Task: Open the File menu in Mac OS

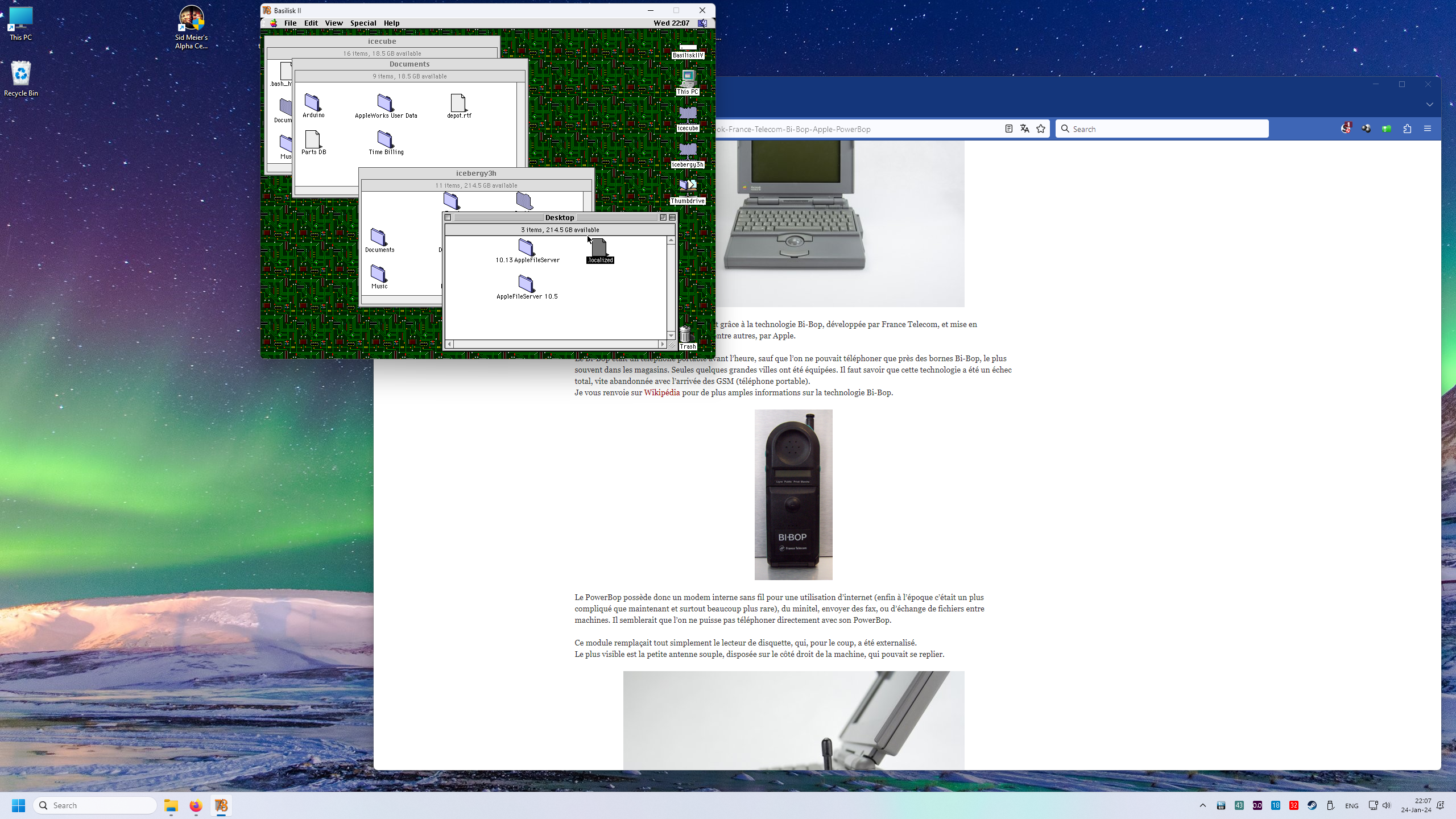Action: tap(290, 23)
